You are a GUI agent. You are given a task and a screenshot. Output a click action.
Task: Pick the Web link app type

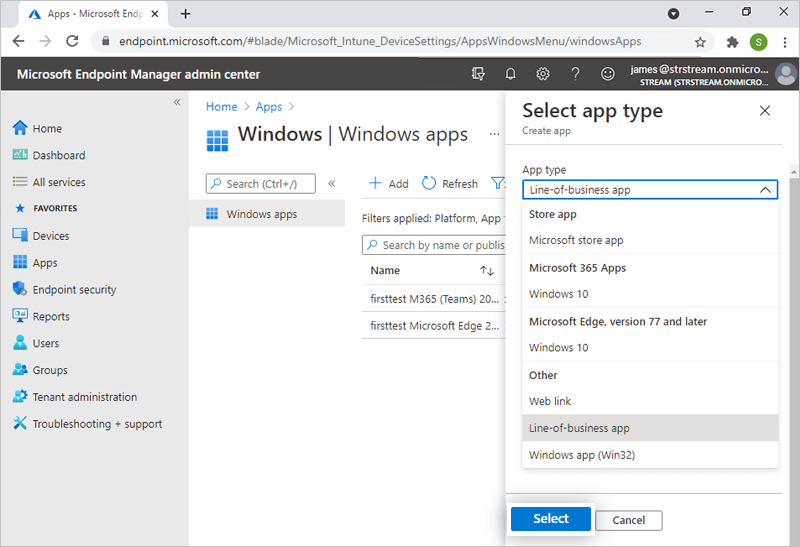550,401
